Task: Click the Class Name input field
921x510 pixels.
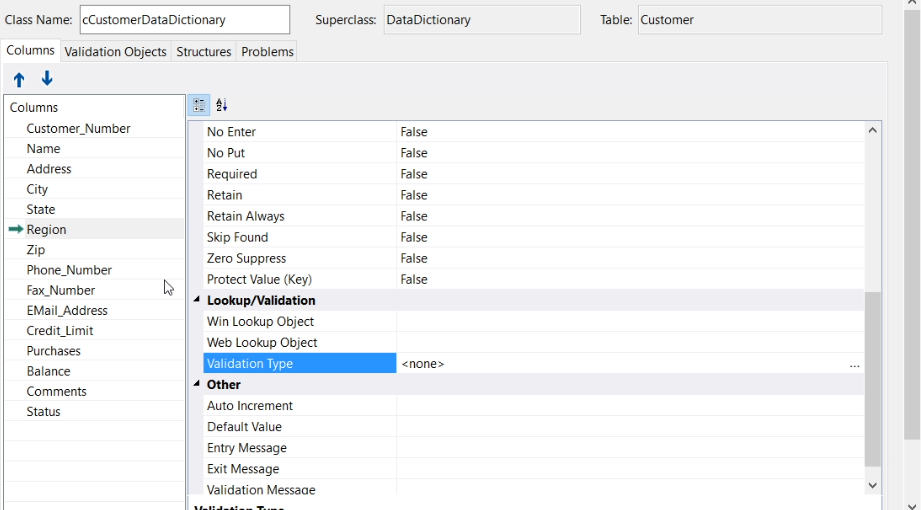Action: (x=184, y=20)
